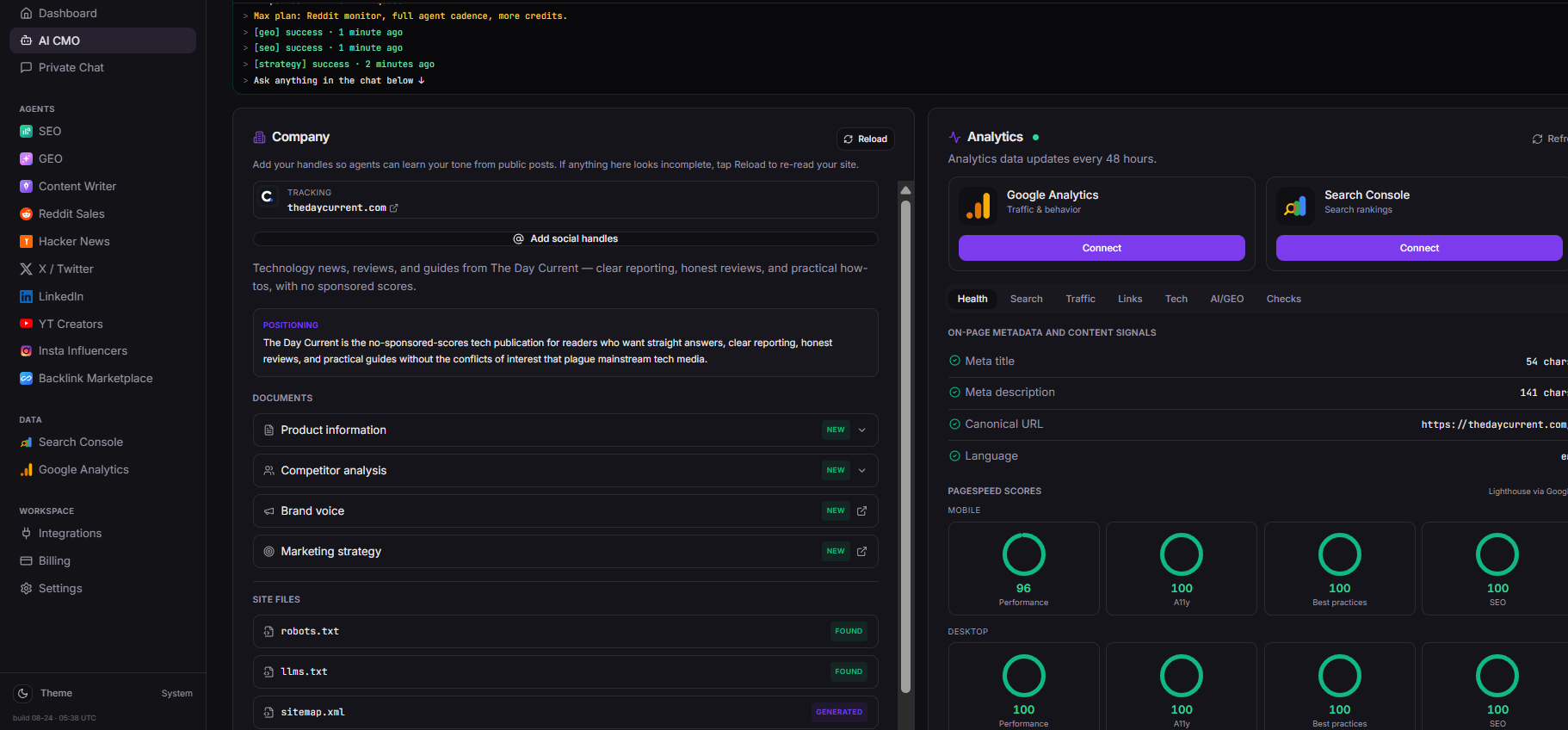
Task: Open the Marketing strategy document
Action: click(x=565, y=551)
